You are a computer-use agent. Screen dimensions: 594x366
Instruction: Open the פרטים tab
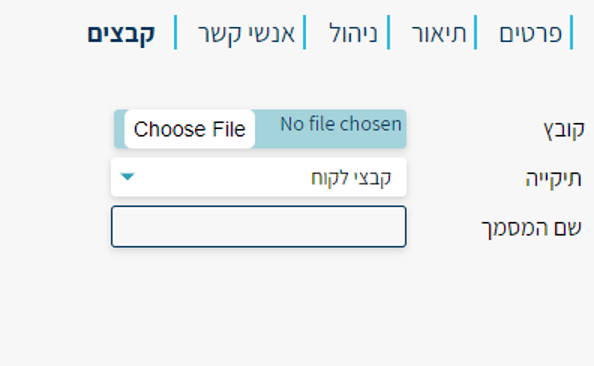pyautogui.click(x=530, y=33)
